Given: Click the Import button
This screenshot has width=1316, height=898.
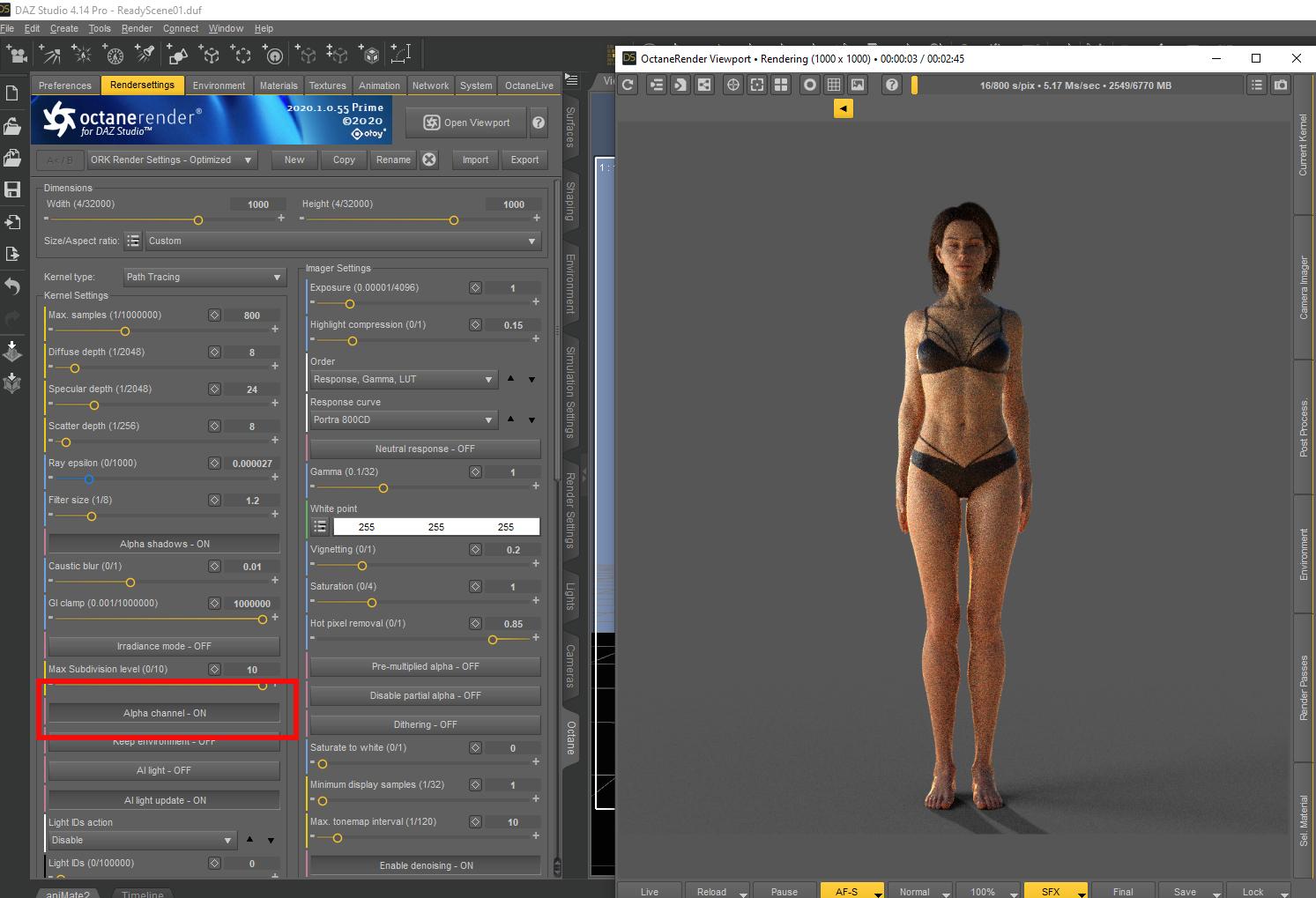Looking at the screenshot, I should [475, 160].
